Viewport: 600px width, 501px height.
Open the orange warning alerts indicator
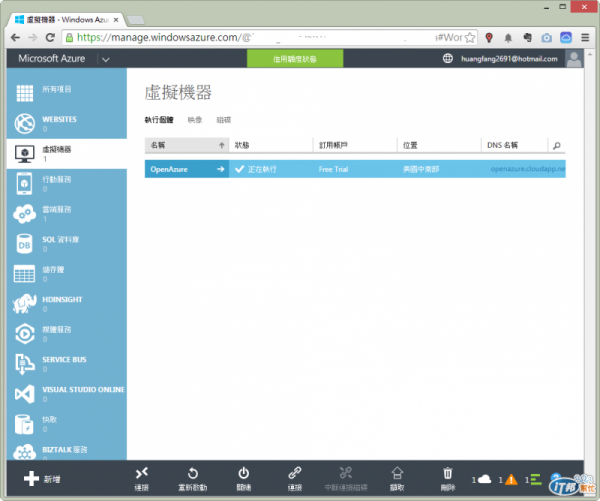(508, 480)
